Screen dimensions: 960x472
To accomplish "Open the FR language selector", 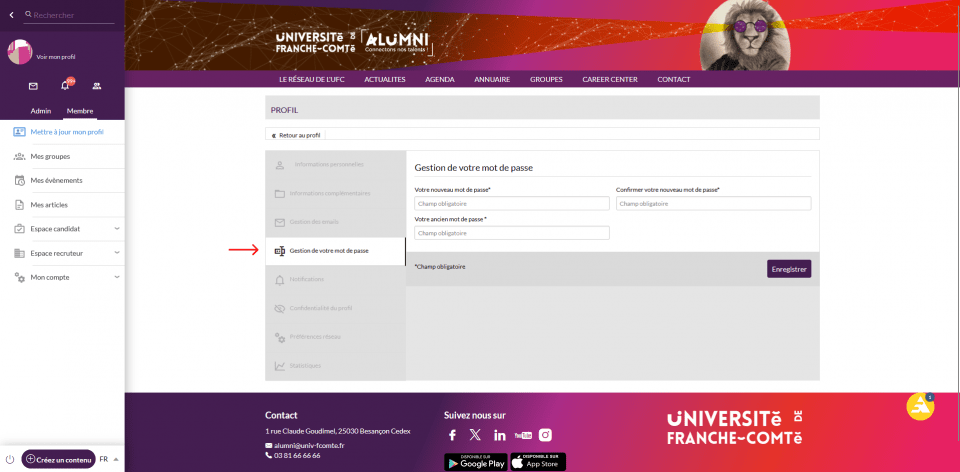I will click(x=108, y=459).
